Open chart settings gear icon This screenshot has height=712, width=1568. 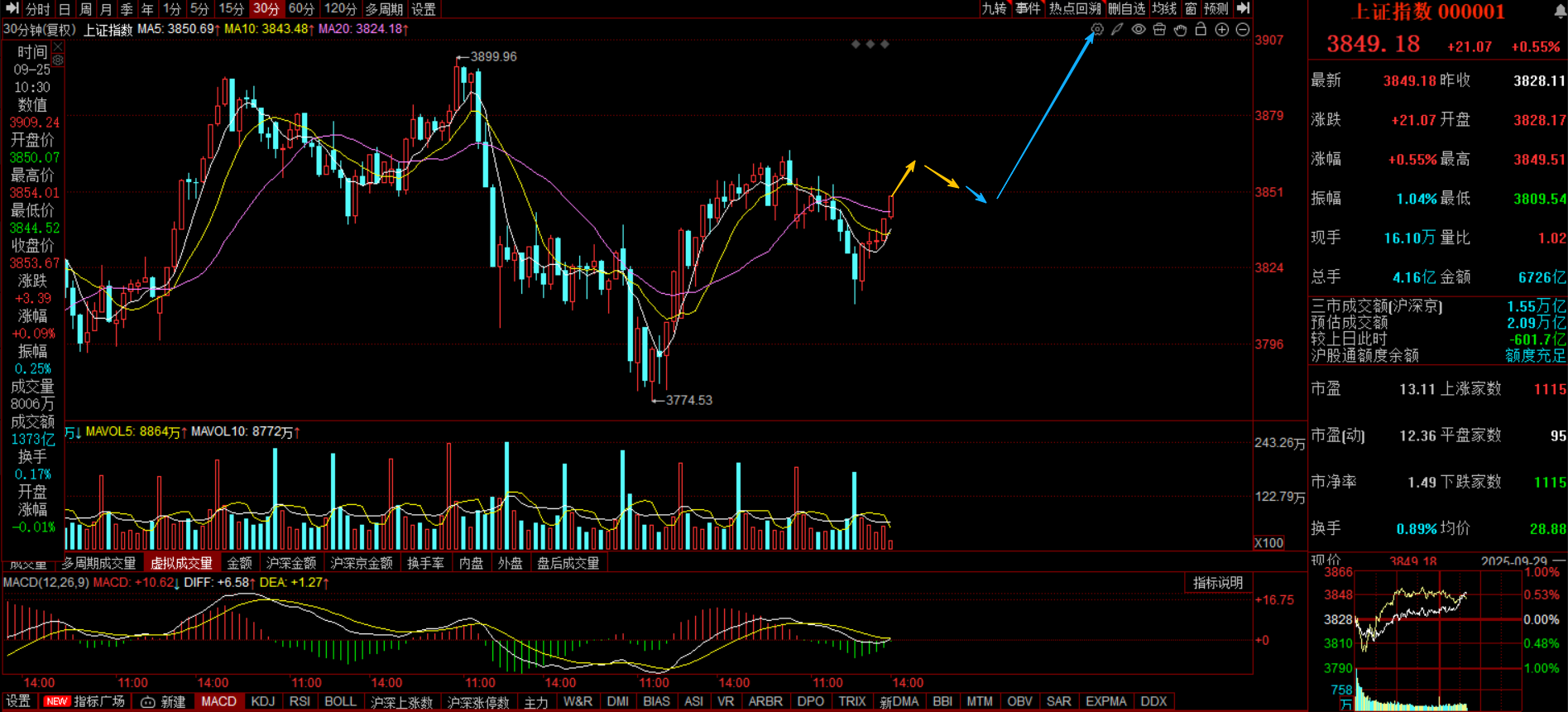click(x=1097, y=30)
